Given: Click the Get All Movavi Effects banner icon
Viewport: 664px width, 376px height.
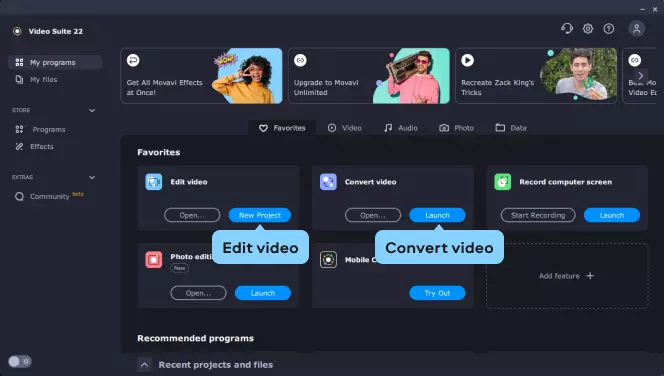Looking at the screenshot, I should click(133, 60).
